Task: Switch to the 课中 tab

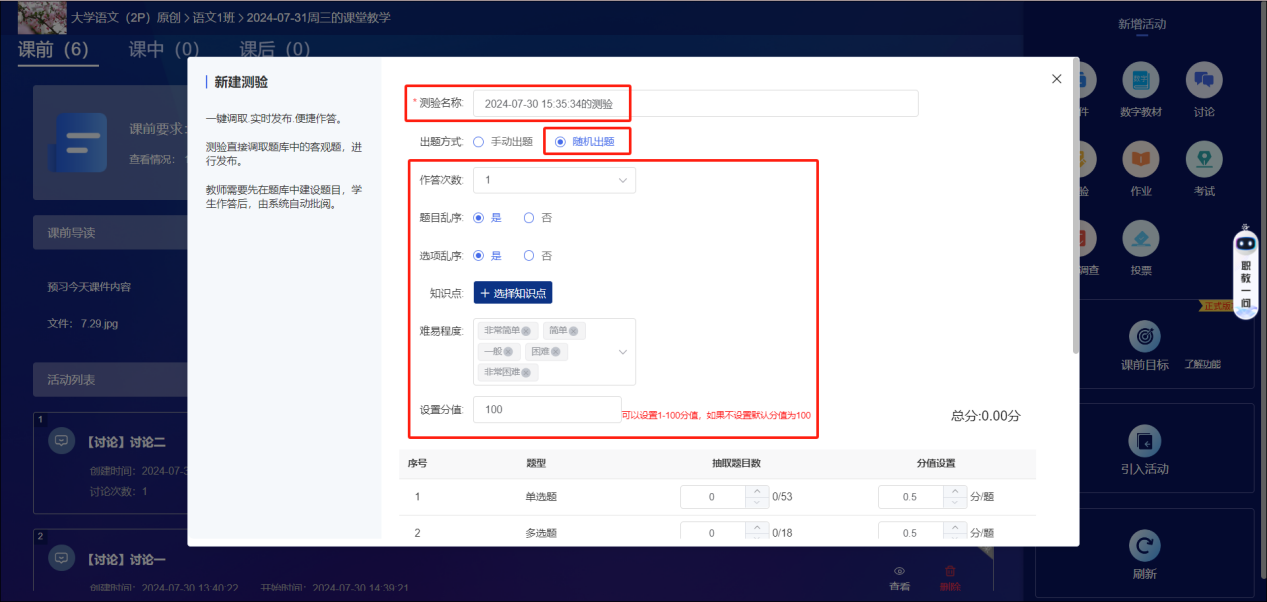Action: click(x=163, y=49)
